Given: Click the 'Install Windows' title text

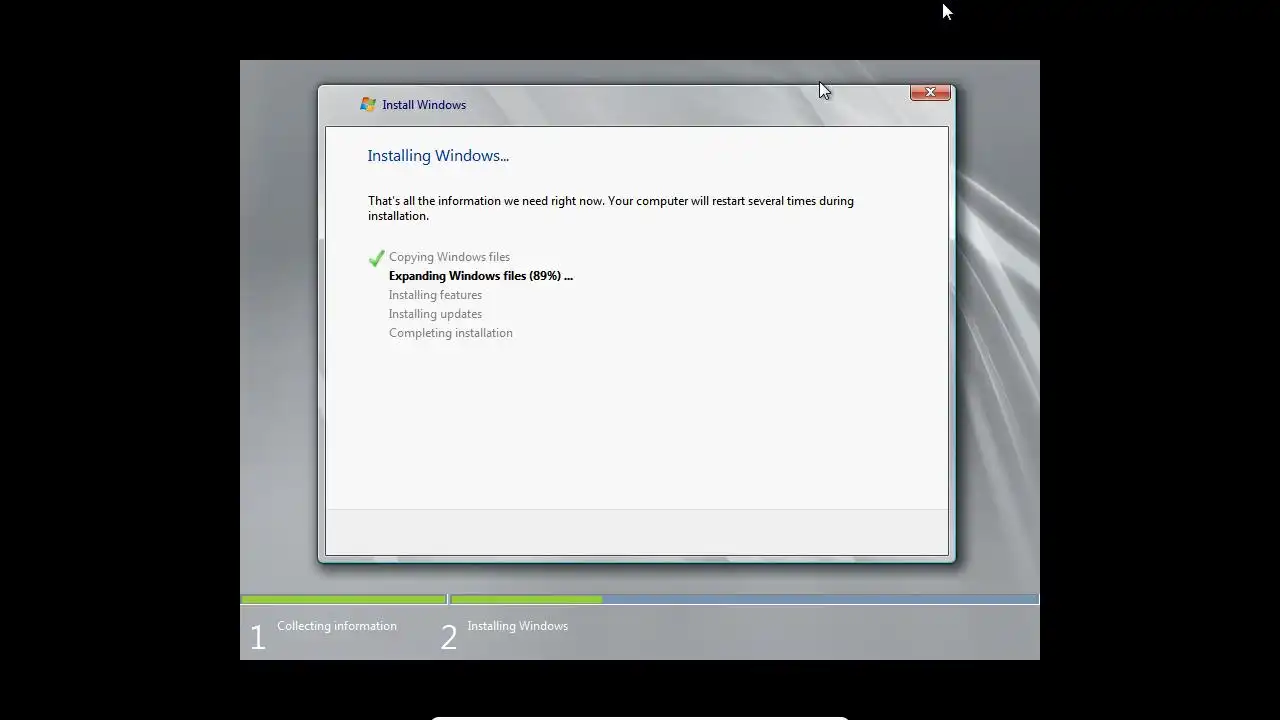Looking at the screenshot, I should (x=424, y=105).
